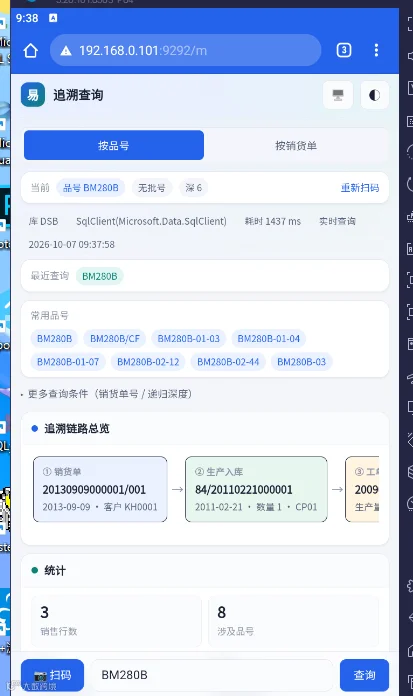Open the browser three-dot menu

click(376, 50)
